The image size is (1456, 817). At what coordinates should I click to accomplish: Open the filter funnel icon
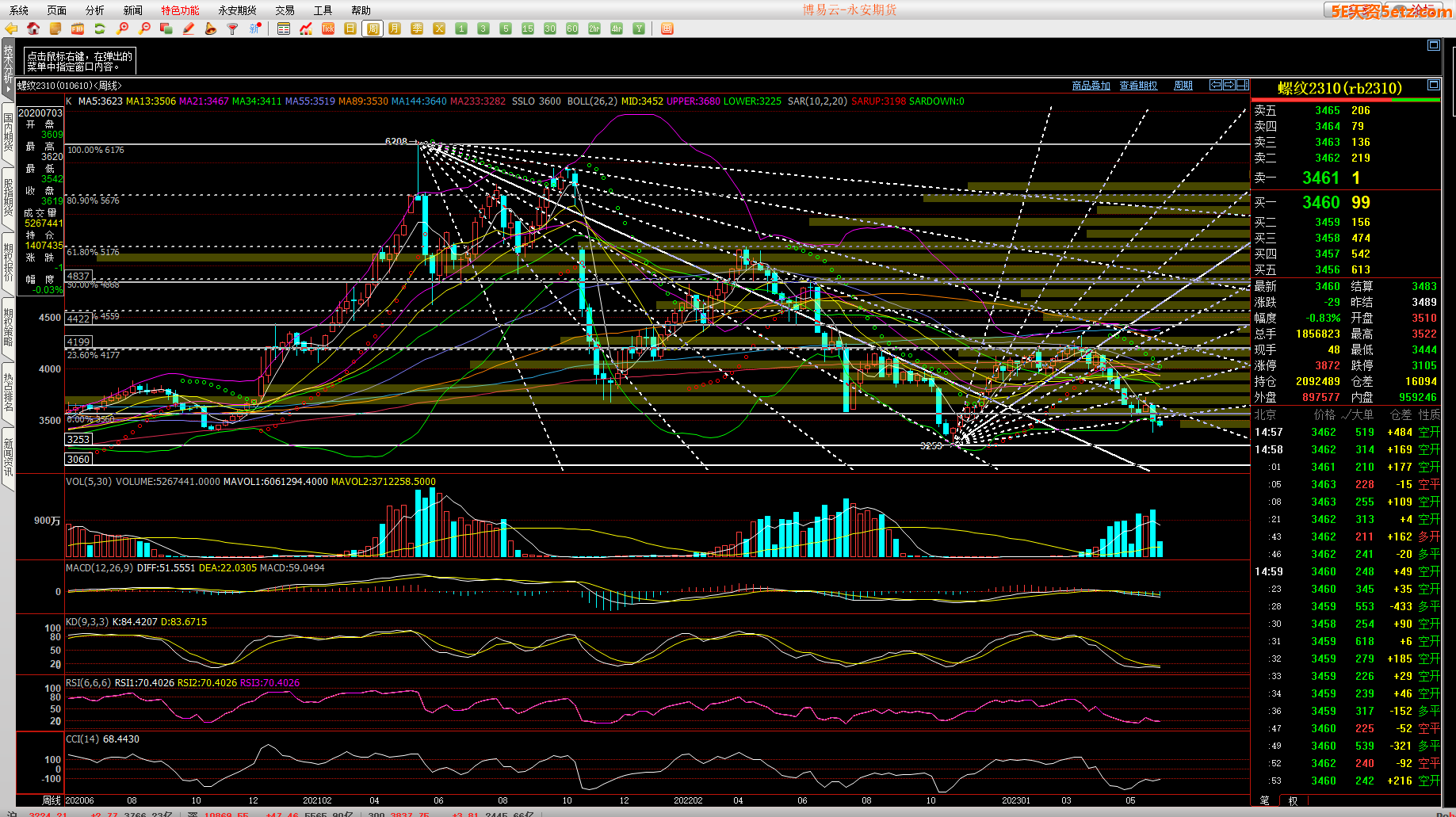pyautogui.click(x=233, y=29)
